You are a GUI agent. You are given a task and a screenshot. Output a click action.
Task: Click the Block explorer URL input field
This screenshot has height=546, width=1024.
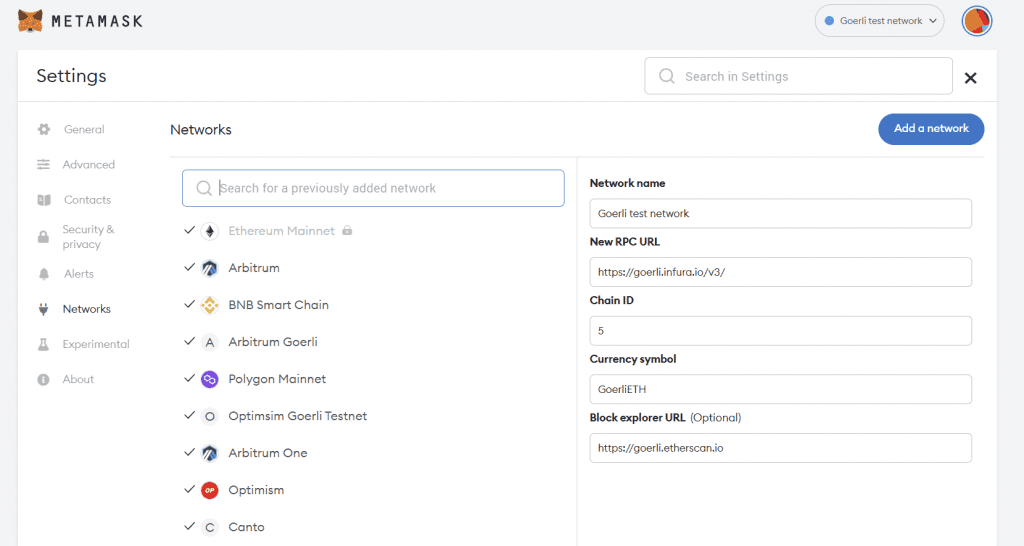pos(780,448)
